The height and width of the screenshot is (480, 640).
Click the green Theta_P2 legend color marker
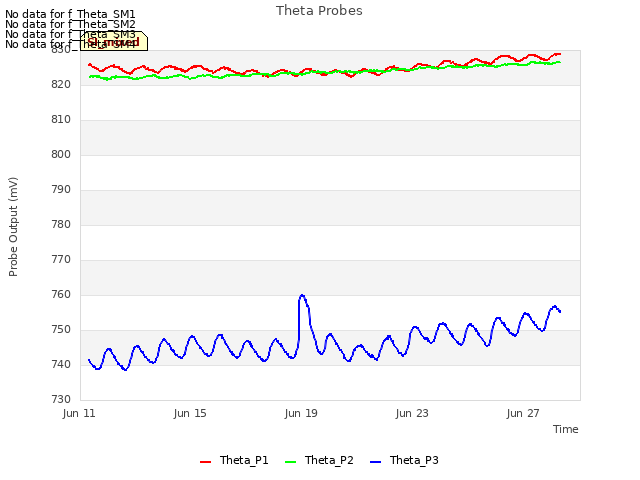290,462
